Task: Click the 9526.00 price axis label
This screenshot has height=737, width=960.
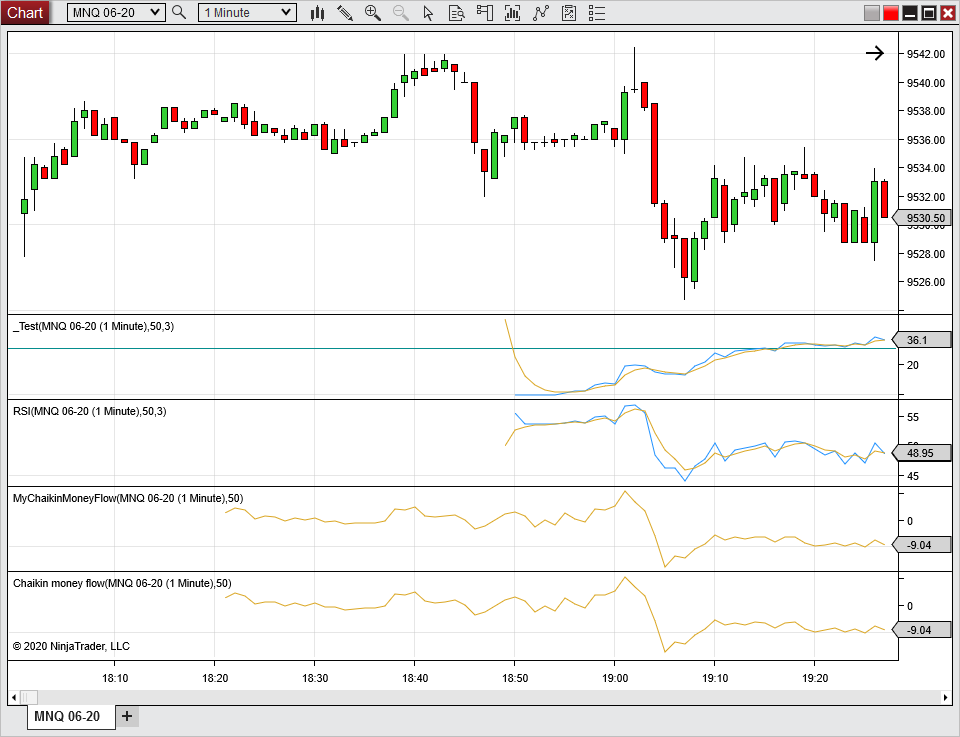Action: pos(926,282)
